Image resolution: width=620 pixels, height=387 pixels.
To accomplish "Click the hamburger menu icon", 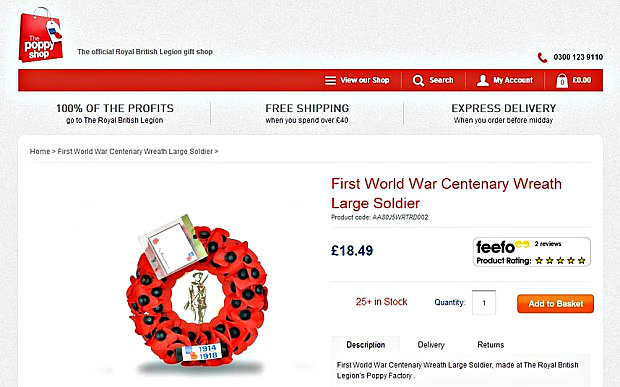I will [x=331, y=81].
